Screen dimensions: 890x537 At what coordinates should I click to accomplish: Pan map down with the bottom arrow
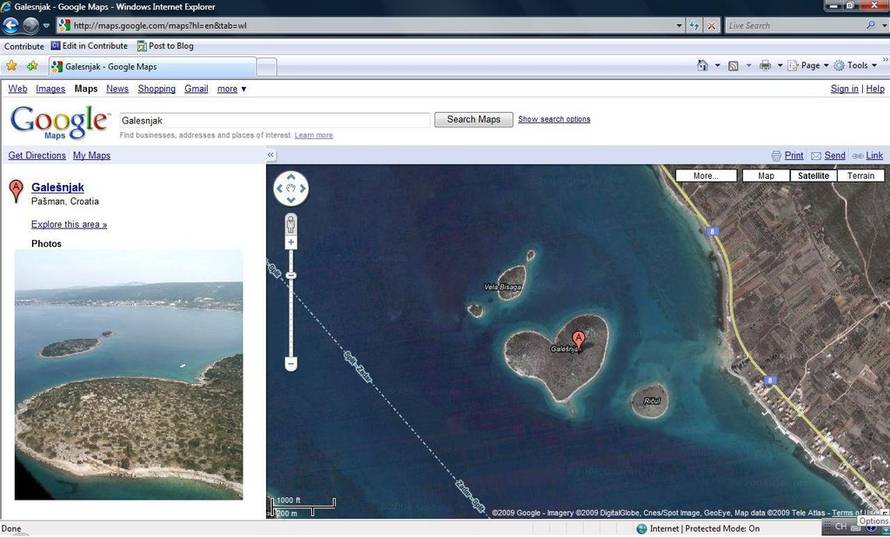tap(291, 200)
